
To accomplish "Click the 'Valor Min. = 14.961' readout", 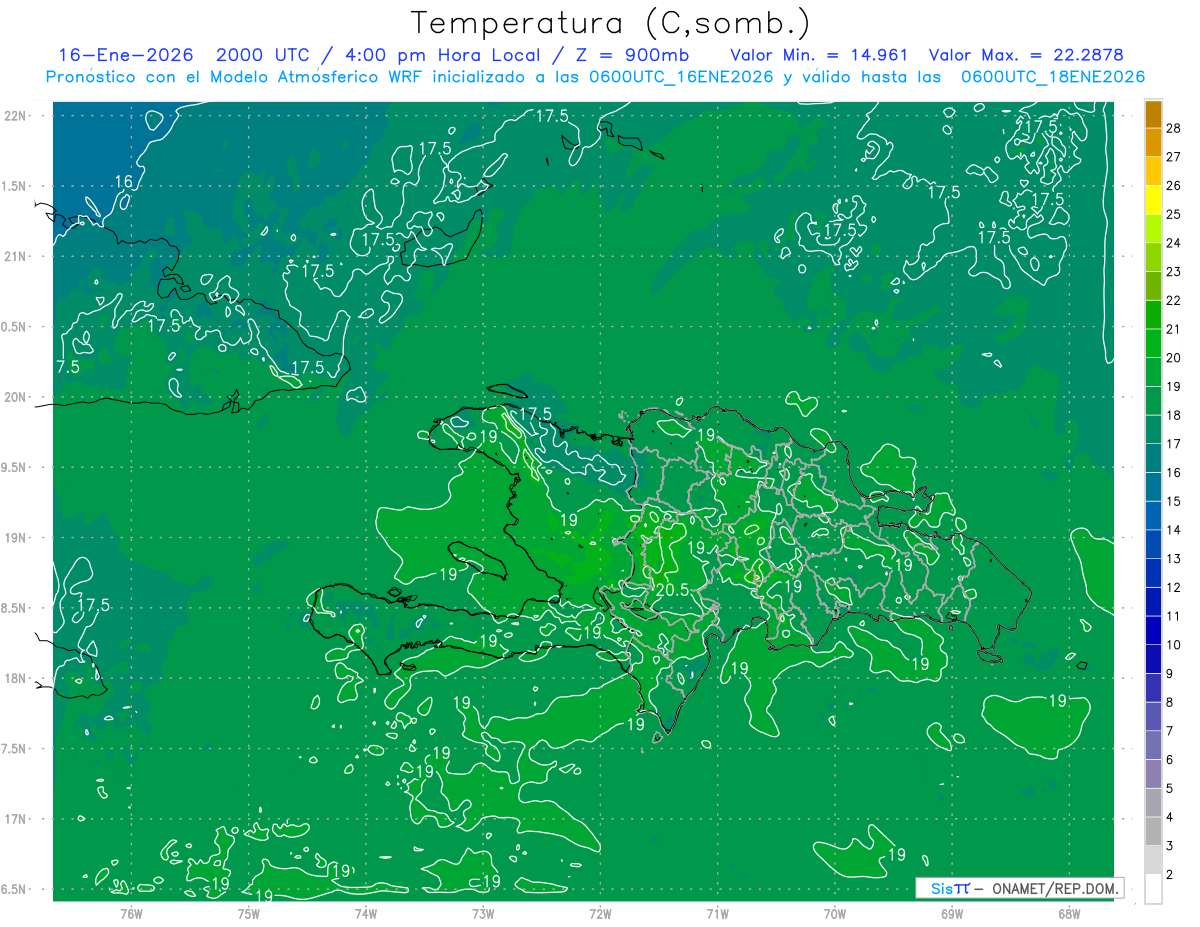I will point(819,55).
